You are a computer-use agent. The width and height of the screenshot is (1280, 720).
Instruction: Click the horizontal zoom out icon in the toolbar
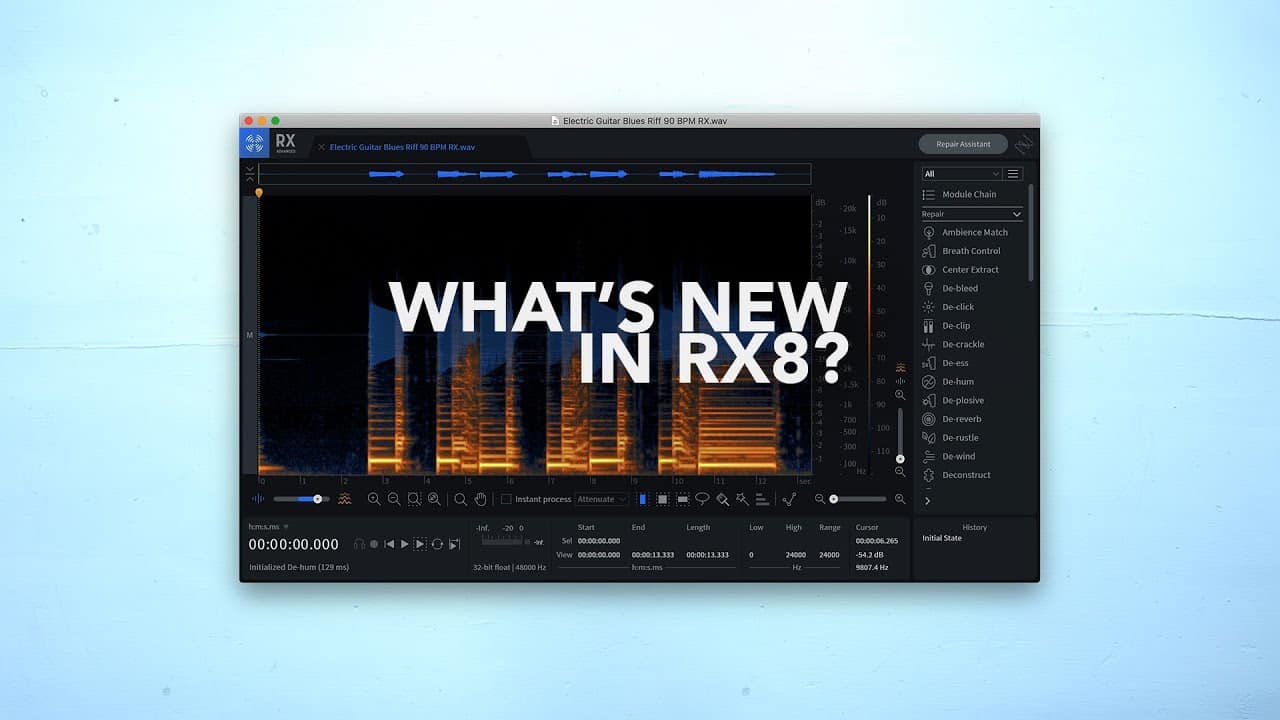(x=394, y=499)
